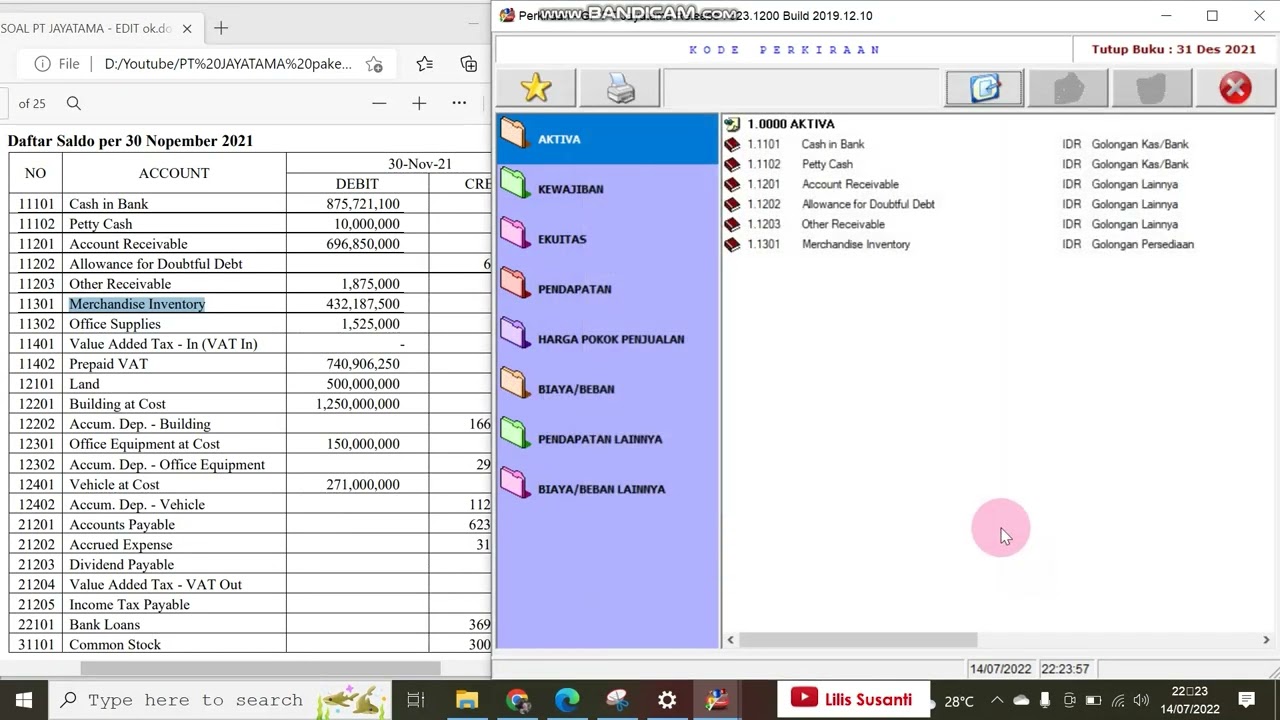Click the taskbar search box
This screenshot has height=720, width=1280.
(x=220, y=700)
